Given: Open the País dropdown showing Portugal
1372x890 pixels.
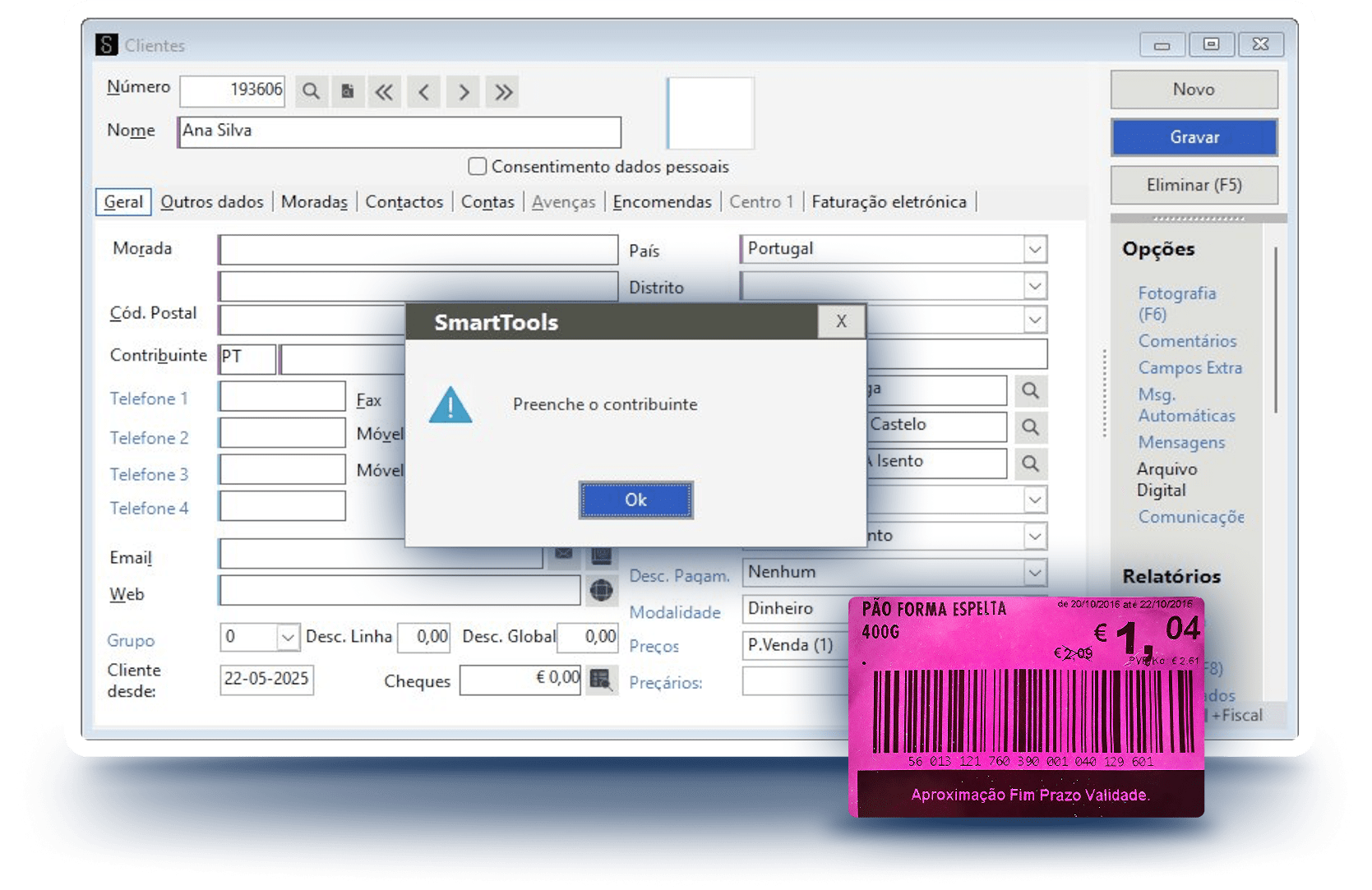Looking at the screenshot, I should pos(1035,249).
